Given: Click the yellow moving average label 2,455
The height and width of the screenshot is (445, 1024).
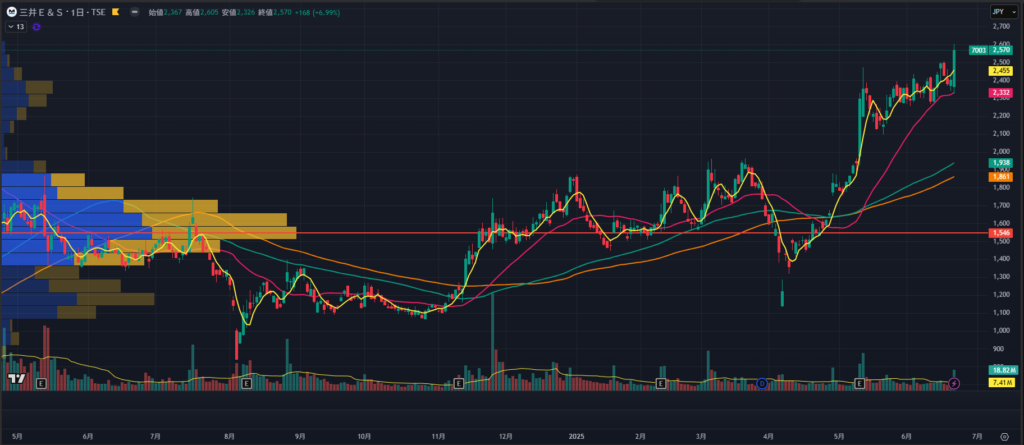Looking at the screenshot, I should 1001,71.
